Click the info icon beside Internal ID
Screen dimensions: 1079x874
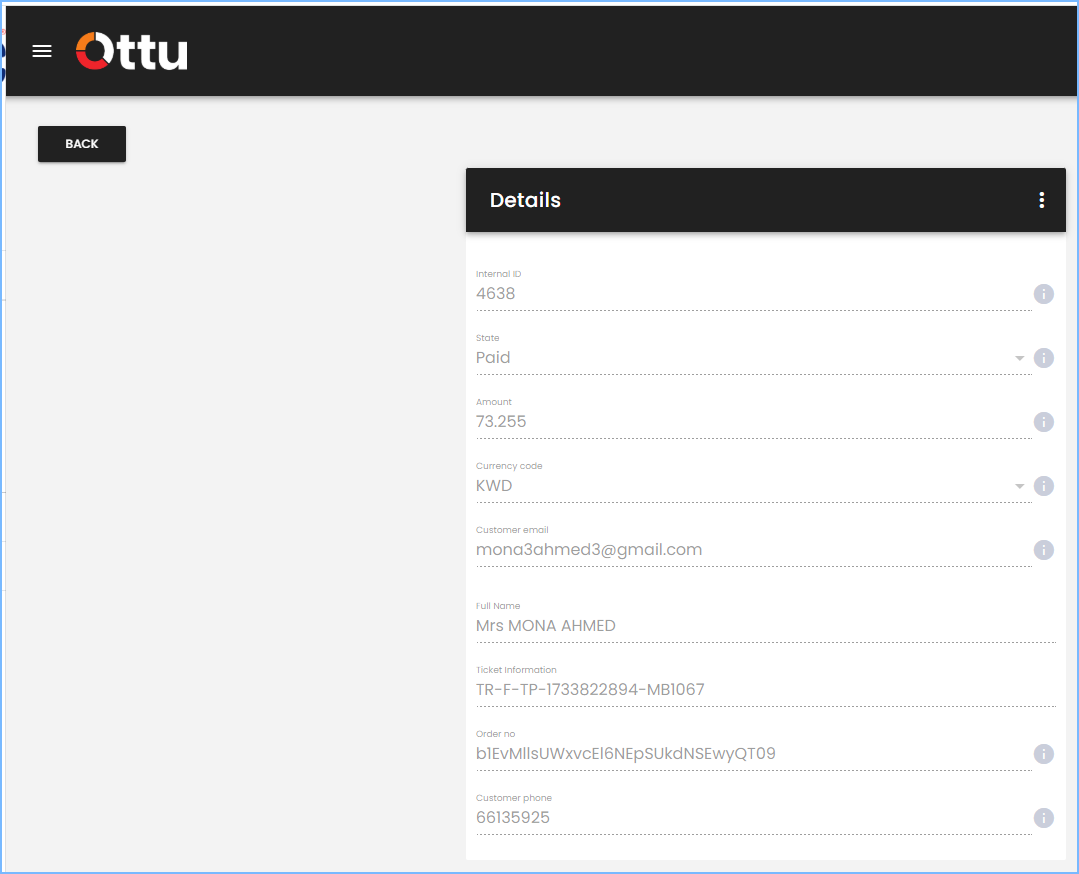(x=1043, y=294)
